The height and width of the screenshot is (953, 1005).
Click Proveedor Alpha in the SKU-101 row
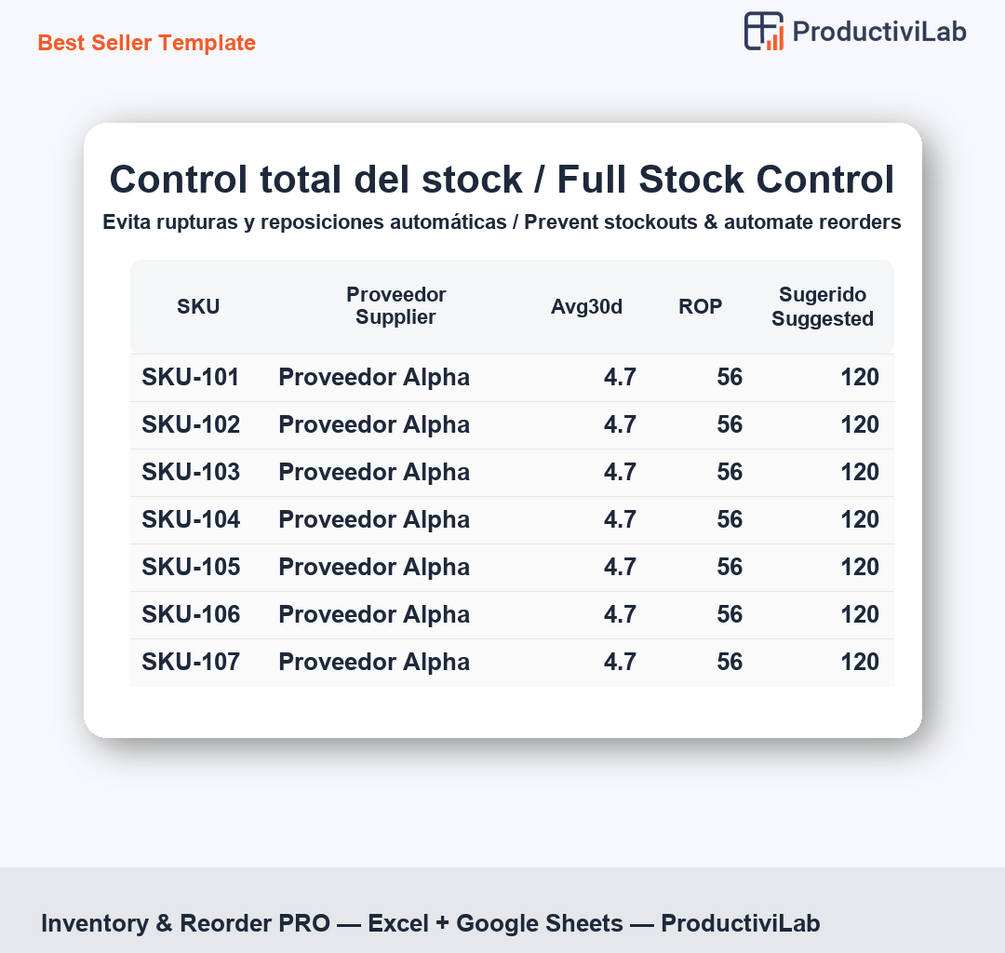[374, 378]
